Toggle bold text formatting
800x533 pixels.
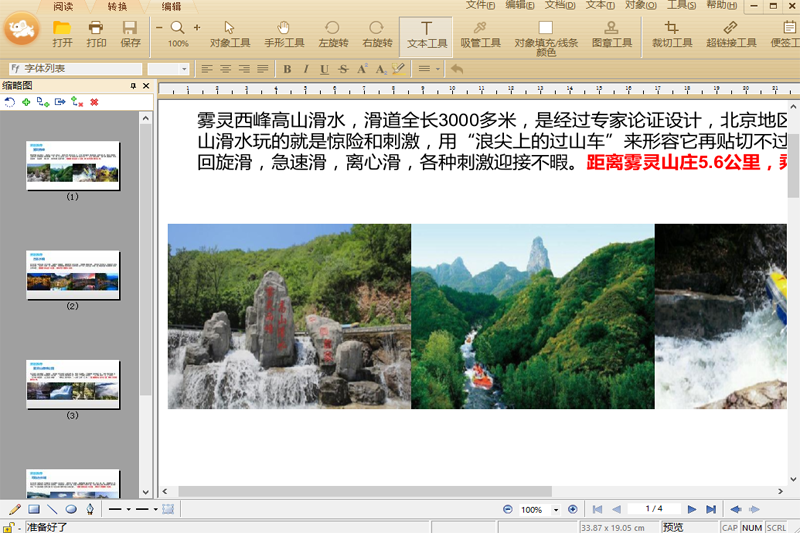click(x=287, y=69)
